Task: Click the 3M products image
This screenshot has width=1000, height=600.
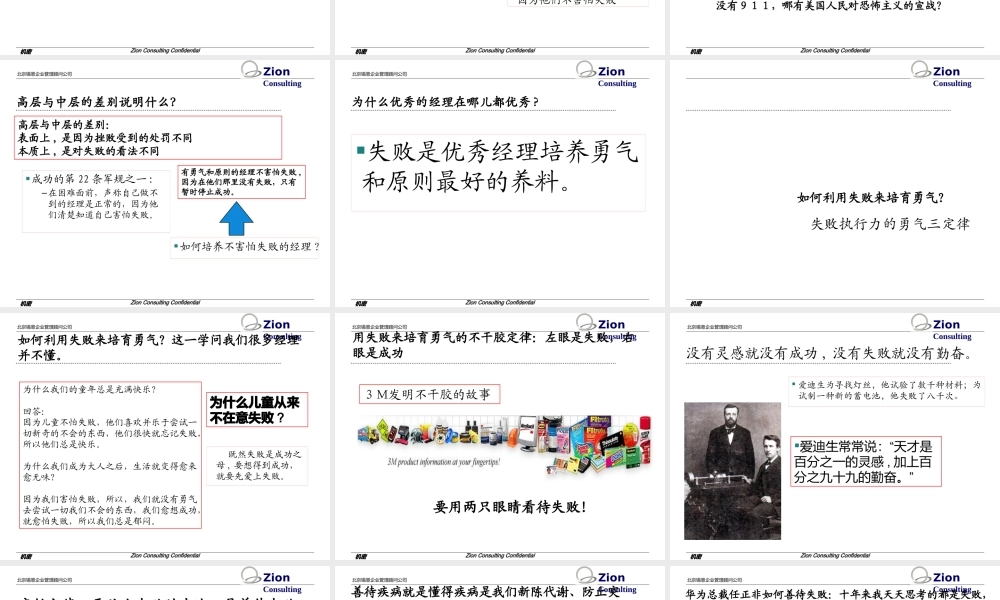Action: click(504, 444)
